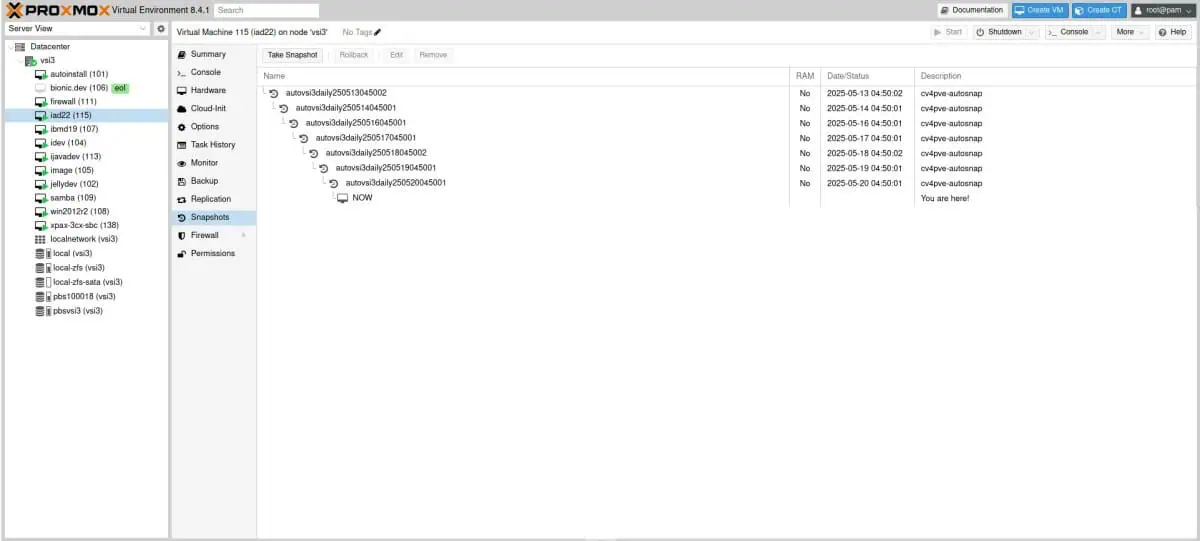Click the NOW current state monitor icon
Screen dimensions: 1200x541
342,198
